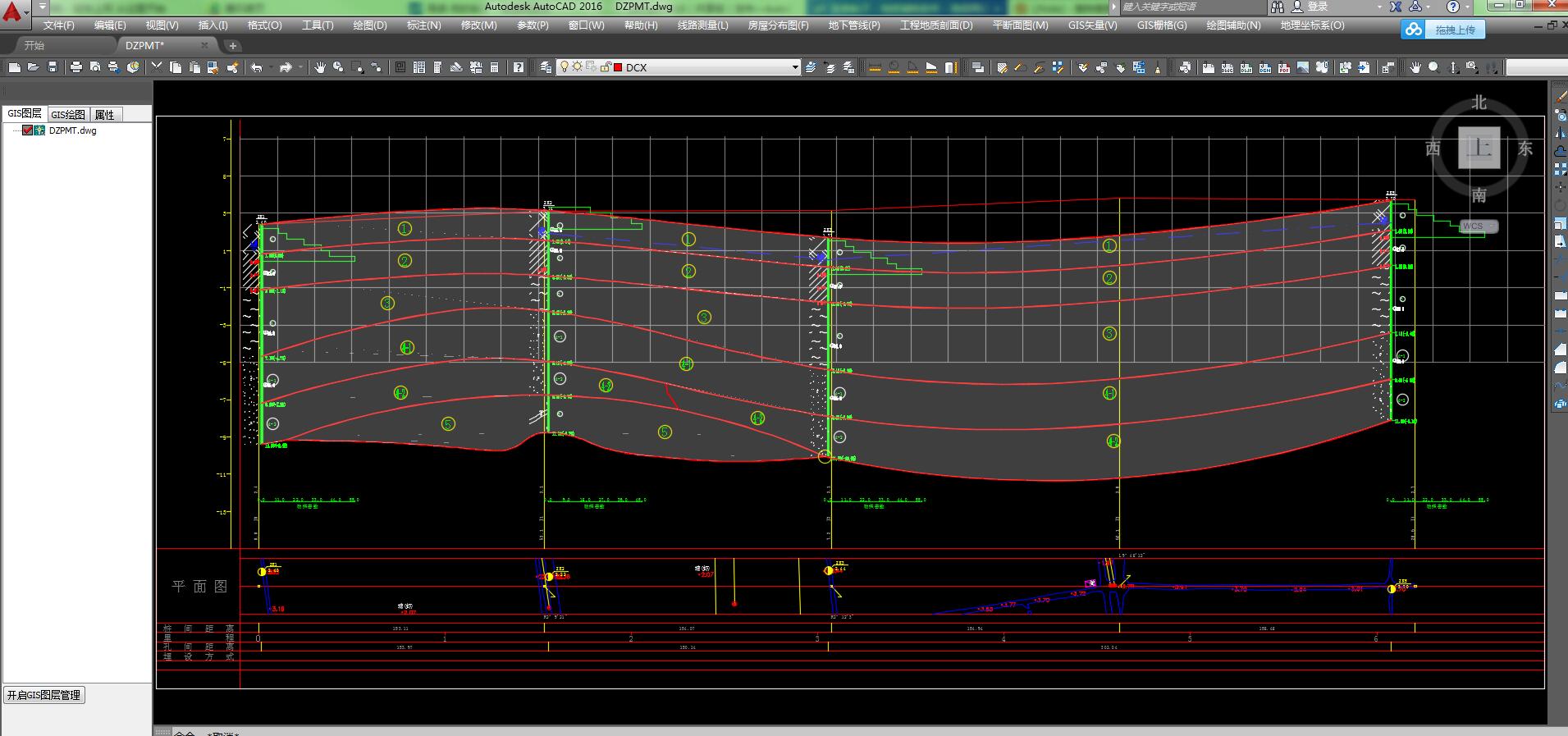Toggle DCX layer lock padlock
The width and height of the screenshot is (1568, 736).
605,66
